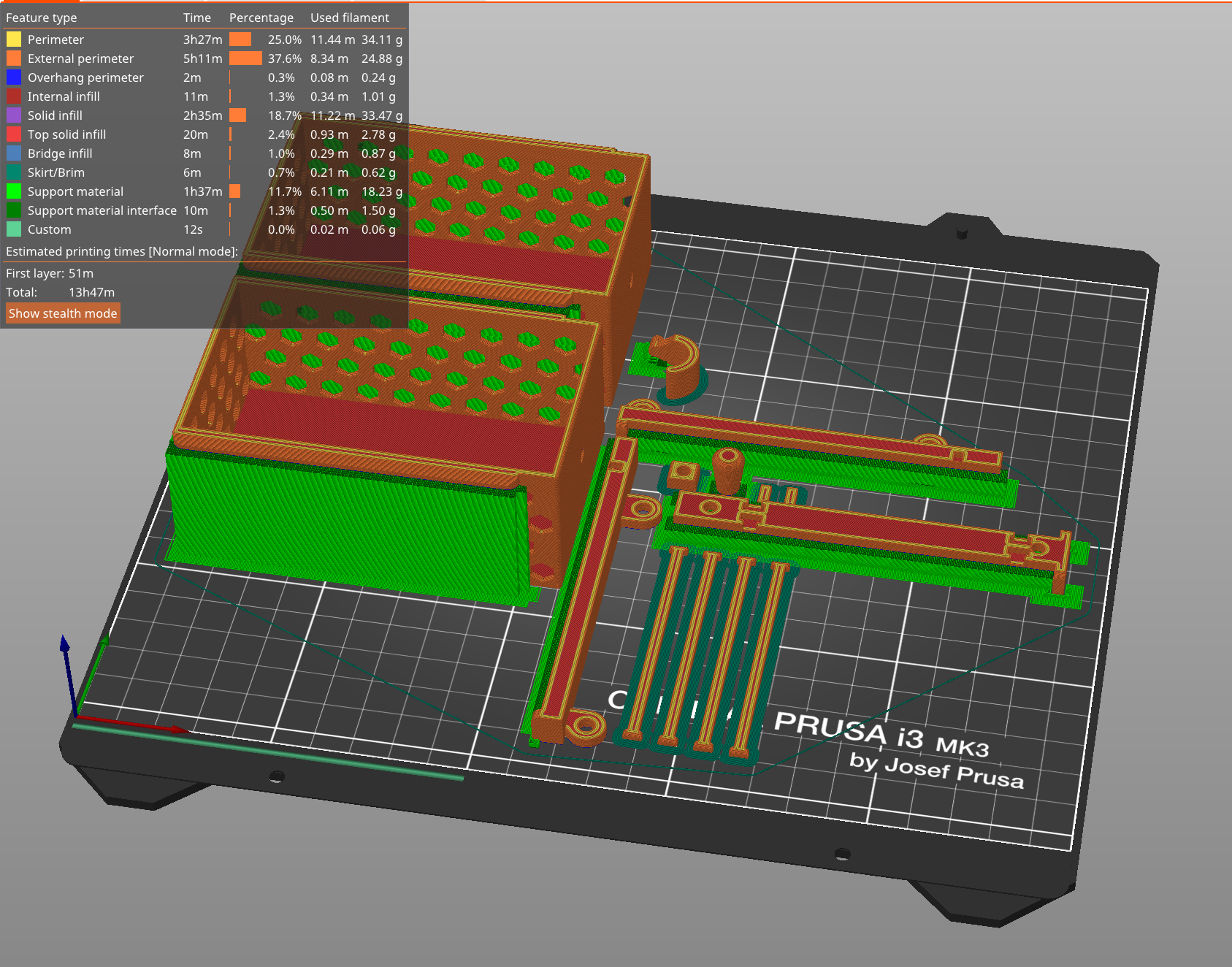Click the Time column header

(197, 18)
